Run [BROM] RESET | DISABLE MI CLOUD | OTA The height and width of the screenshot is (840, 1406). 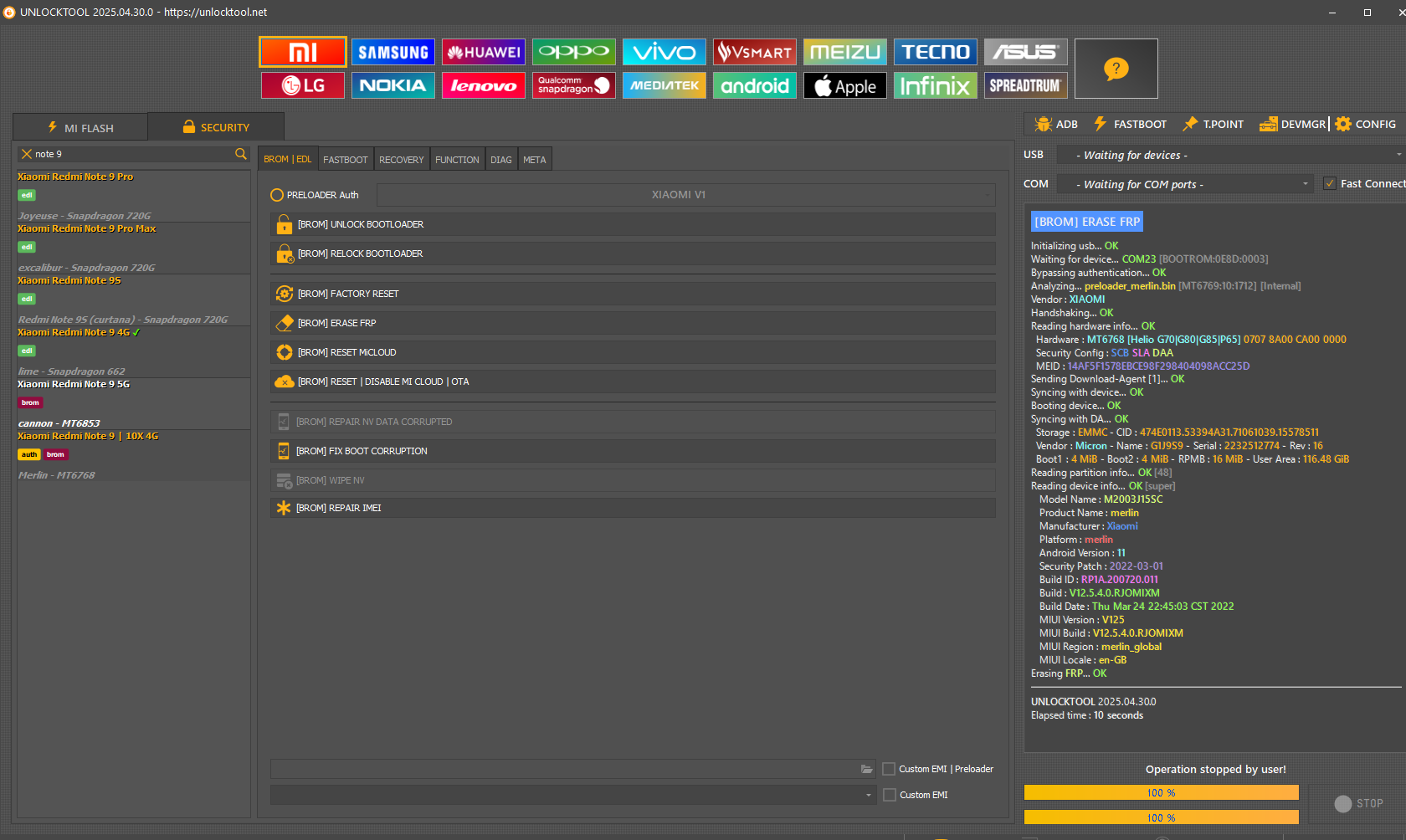point(633,382)
